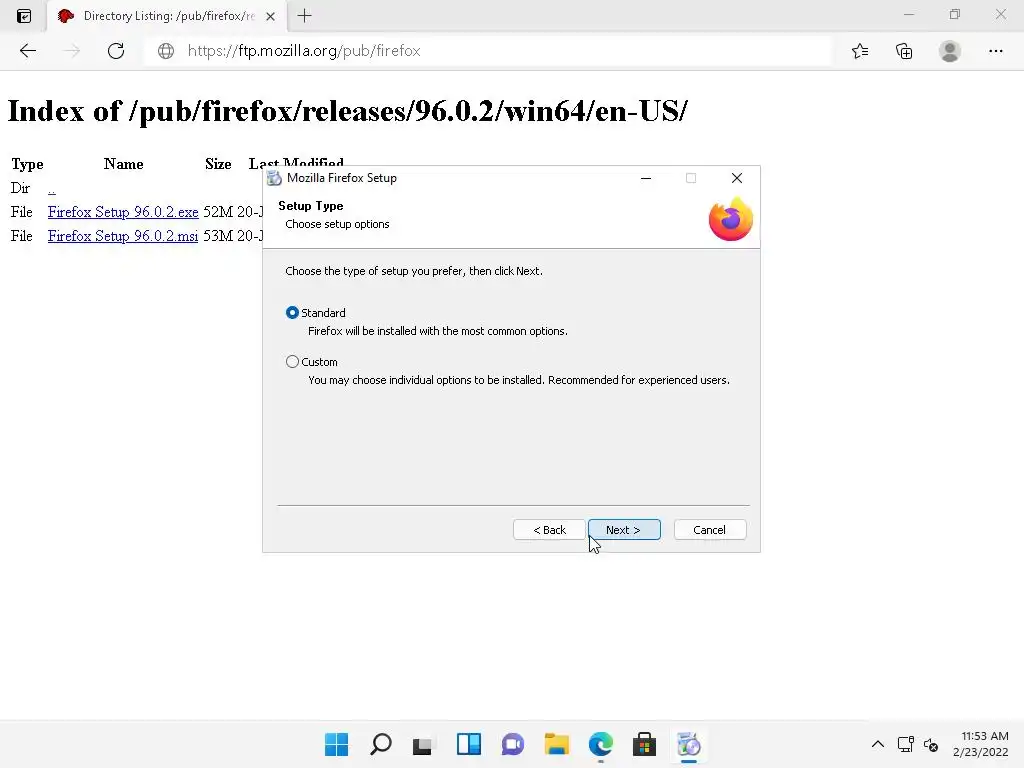Click Firefox installer taskbar icon
This screenshot has height=768, width=1024.
(688, 744)
